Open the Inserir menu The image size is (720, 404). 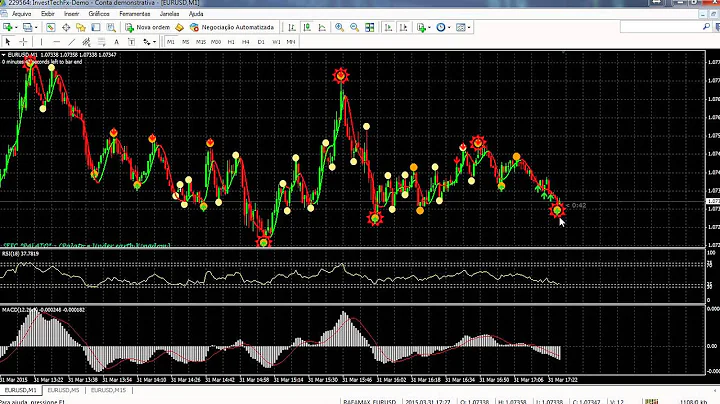point(72,14)
